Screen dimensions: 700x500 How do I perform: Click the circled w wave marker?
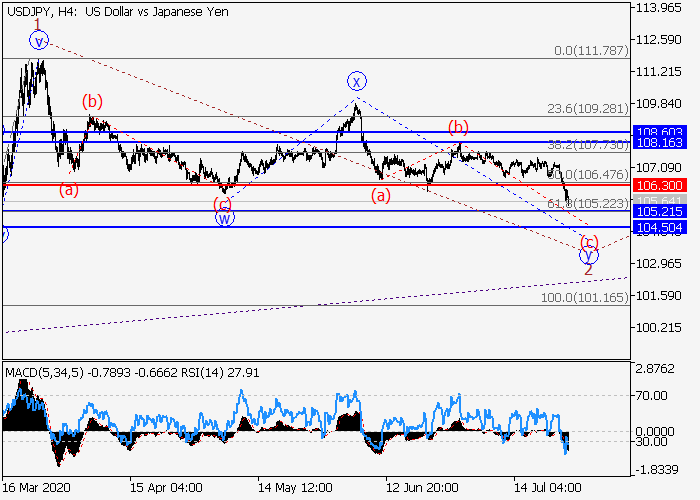(x=225, y=217)
